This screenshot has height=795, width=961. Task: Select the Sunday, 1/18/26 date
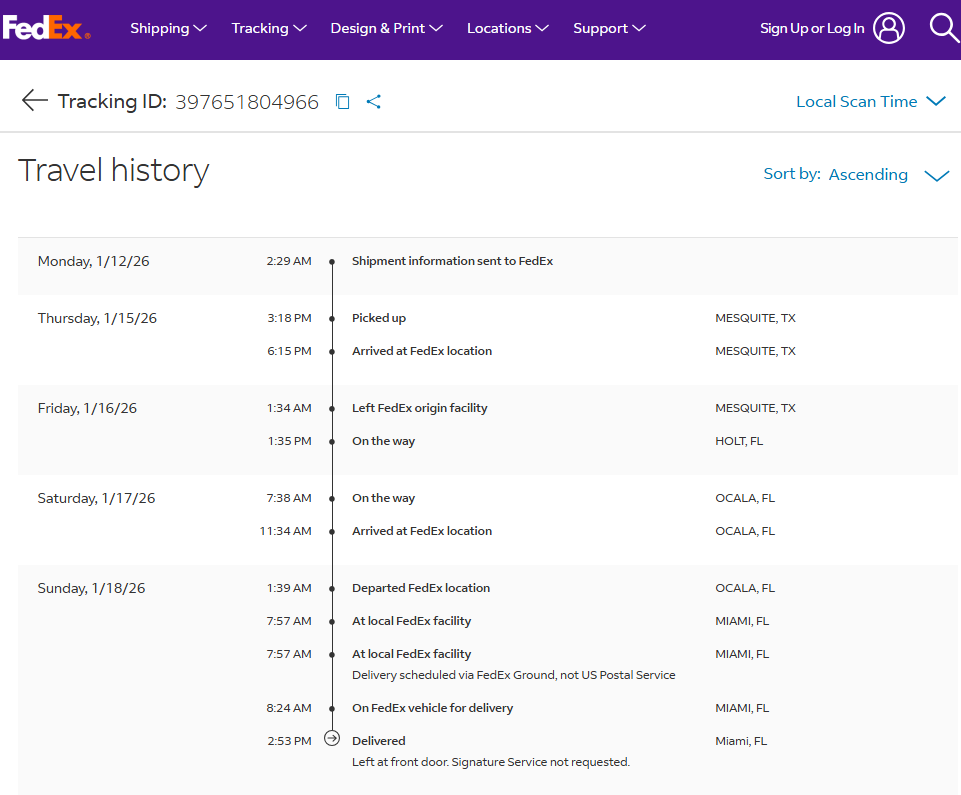pos(91,588)
